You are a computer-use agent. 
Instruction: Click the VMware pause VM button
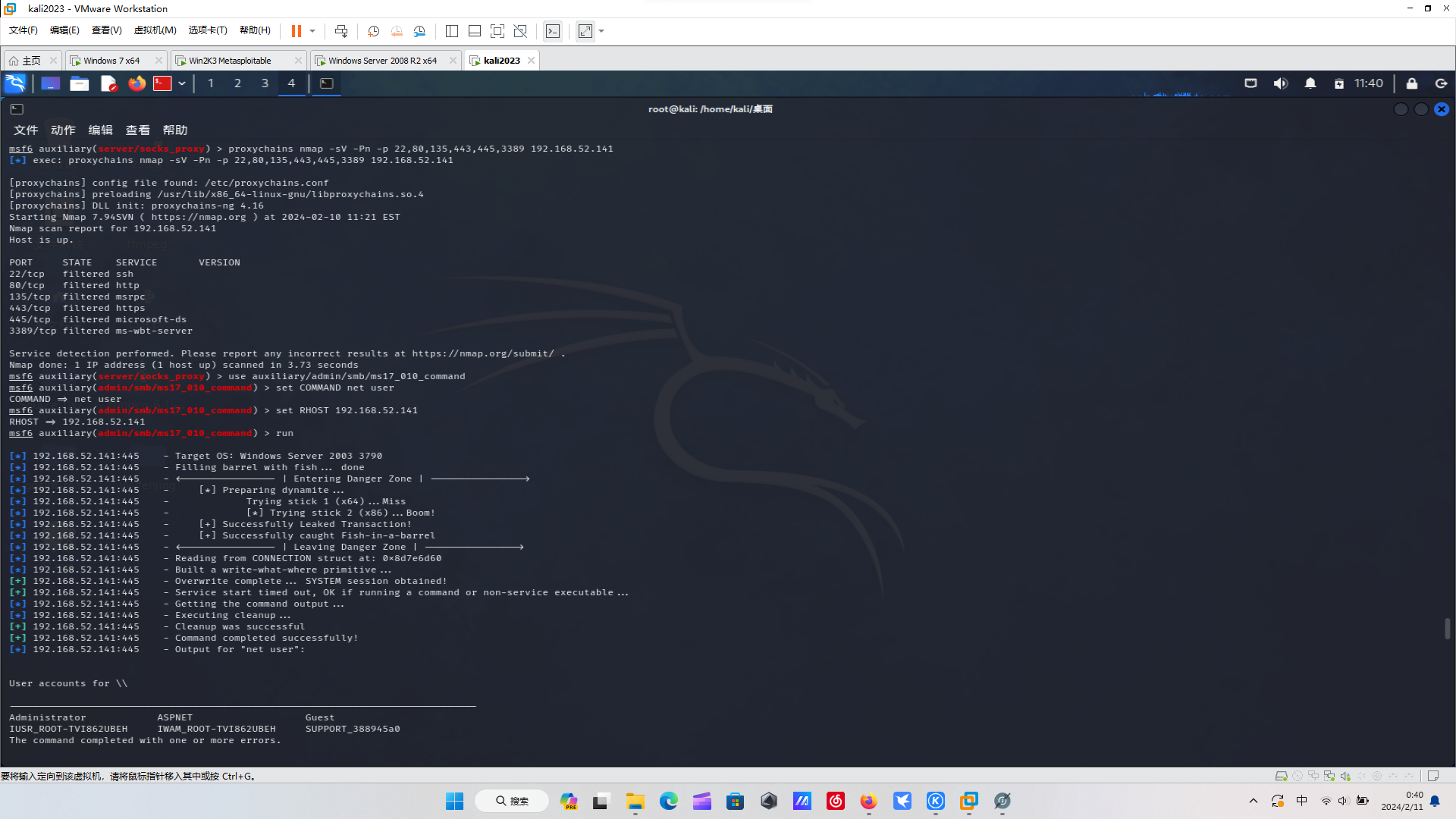296,31
